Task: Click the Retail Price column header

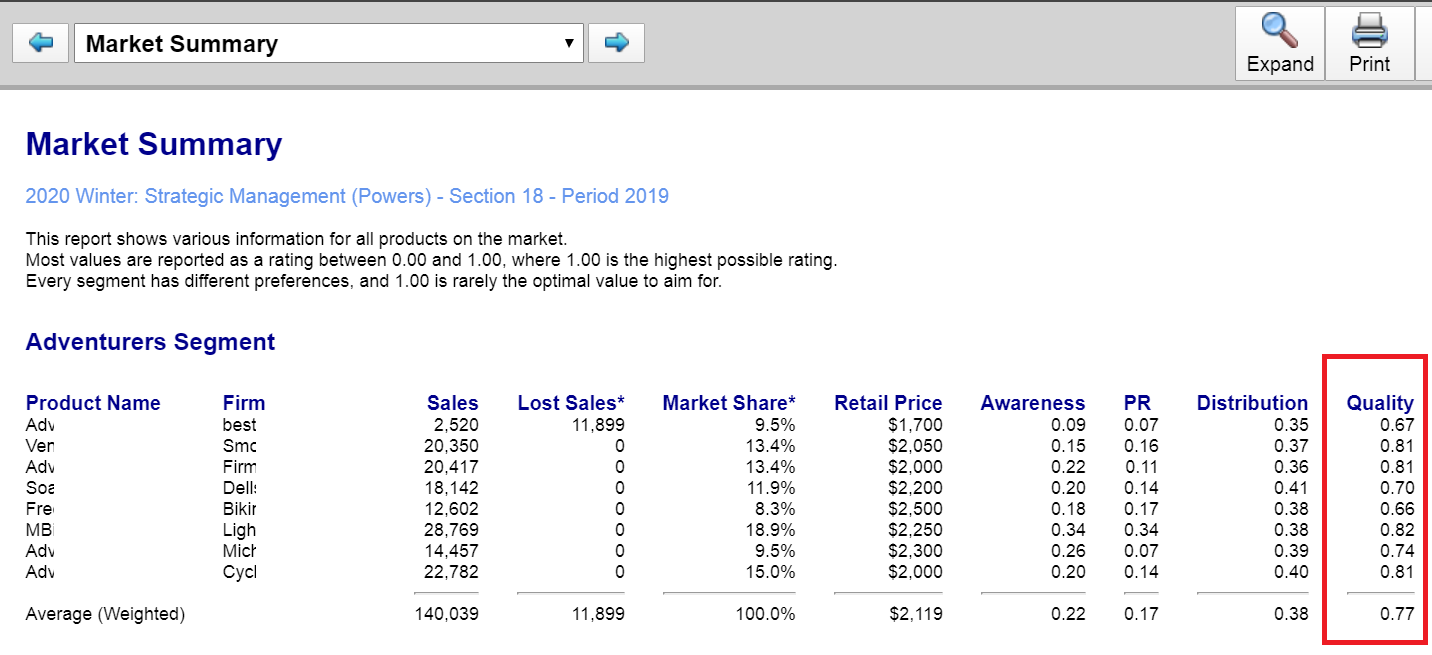Action: [888, 402]
